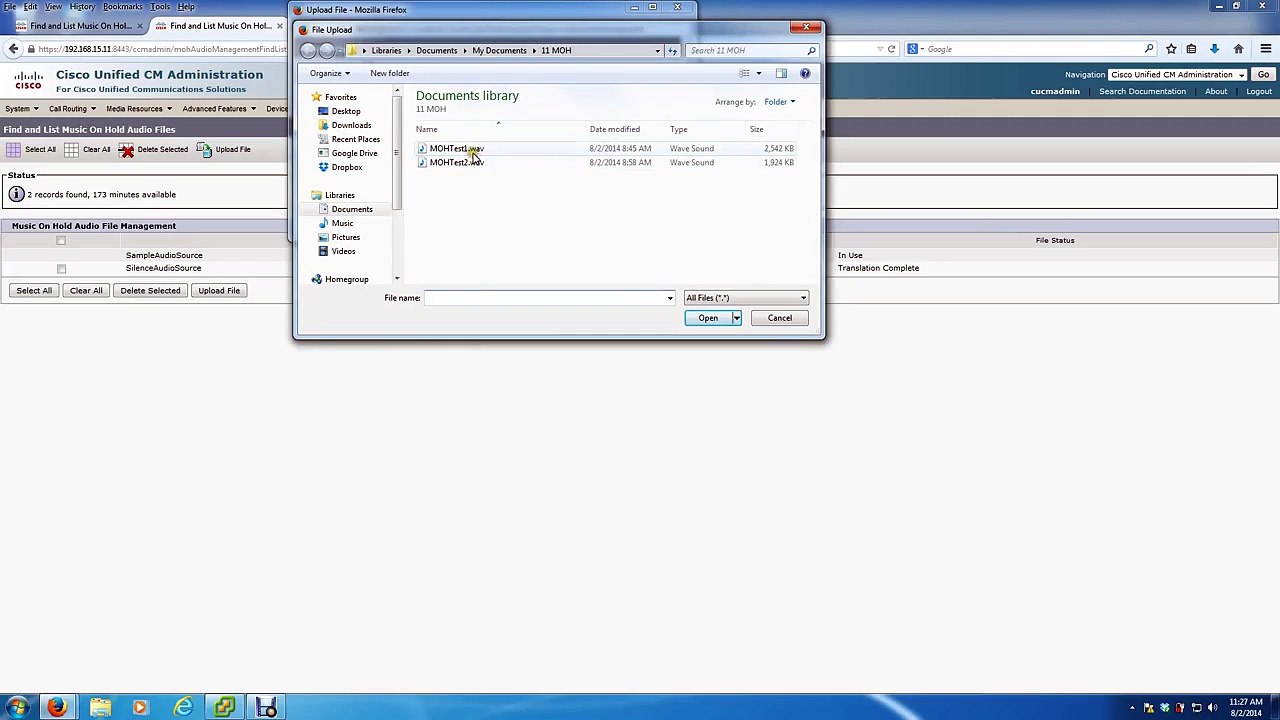Open Google Drive in navigation pane
Screen dimensions: 1280x720
[354, 153]
